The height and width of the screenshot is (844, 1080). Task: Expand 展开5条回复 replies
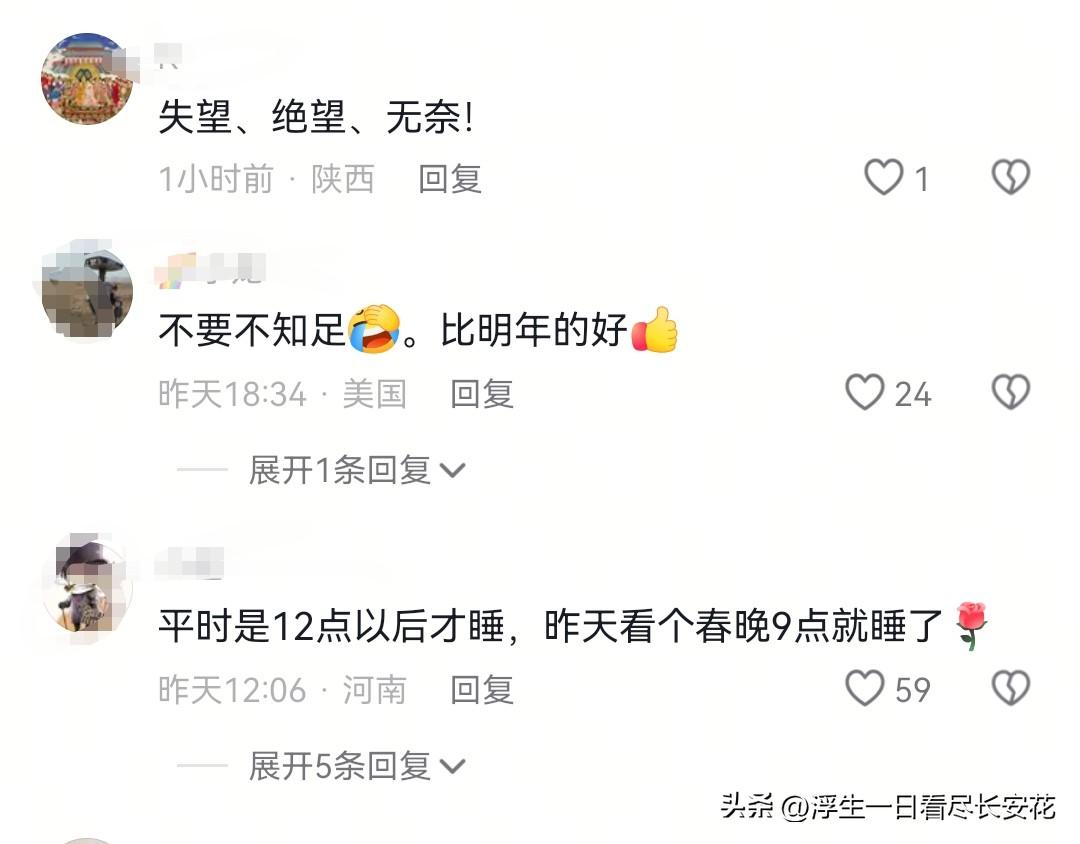pos(357,766)
